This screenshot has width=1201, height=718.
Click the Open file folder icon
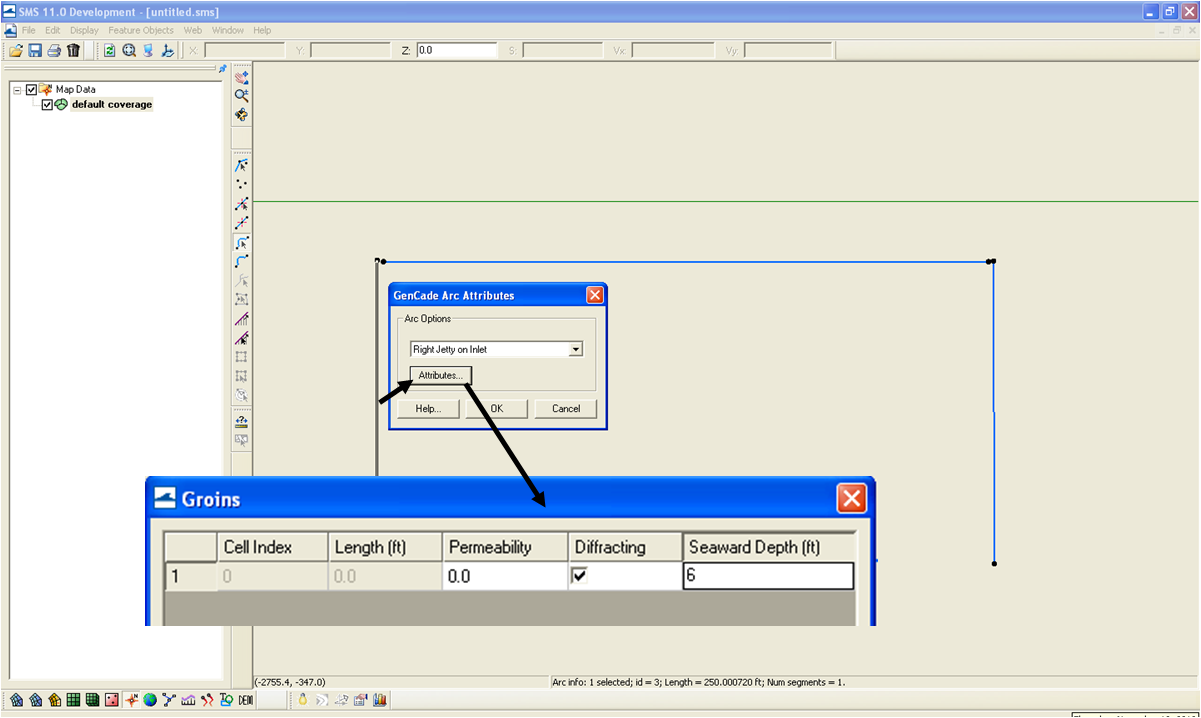click(x=16, y=50)
